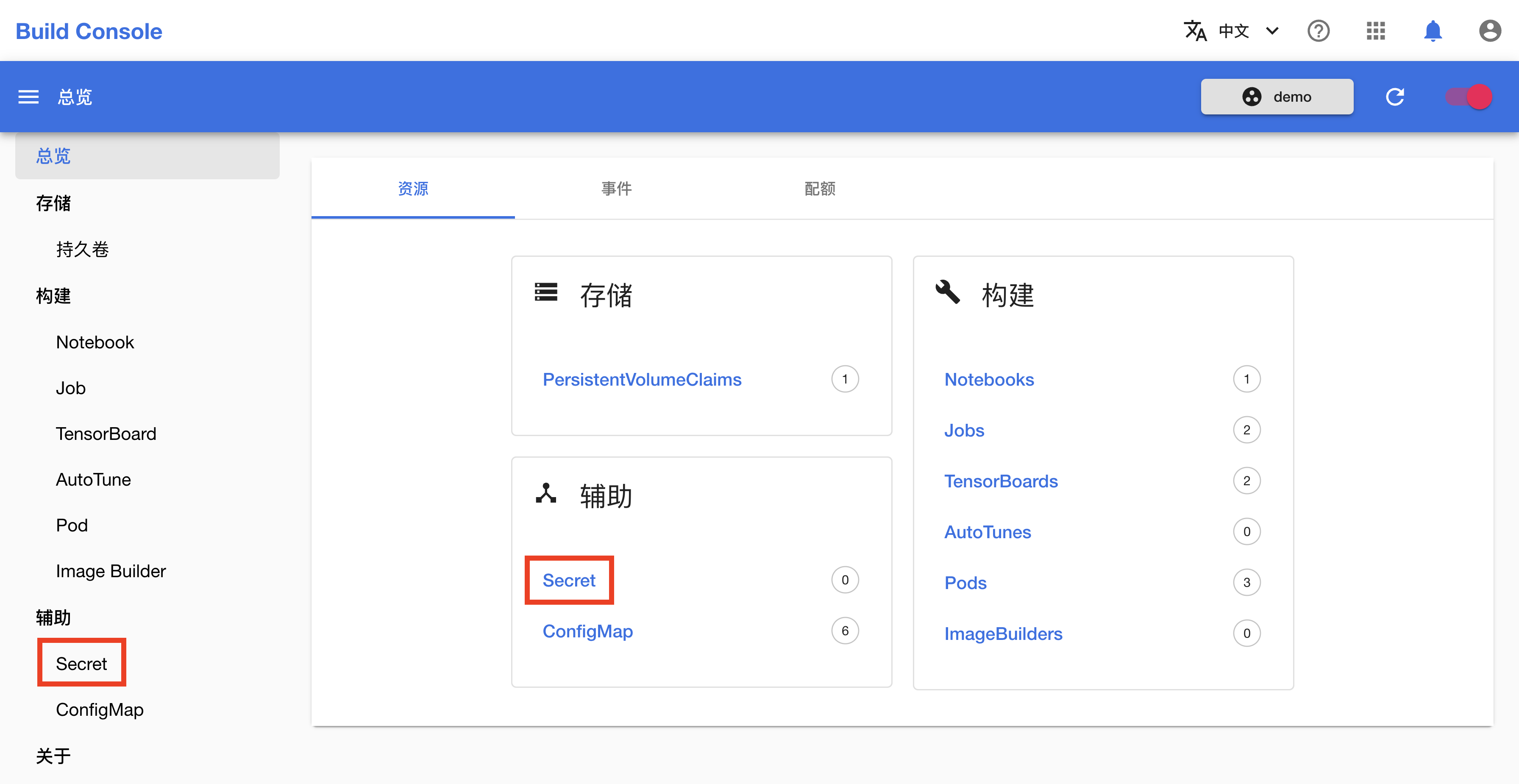Click the 辅助 auxiliary person icon
This screenshot has width=1519, height=784.
(547, 492)
